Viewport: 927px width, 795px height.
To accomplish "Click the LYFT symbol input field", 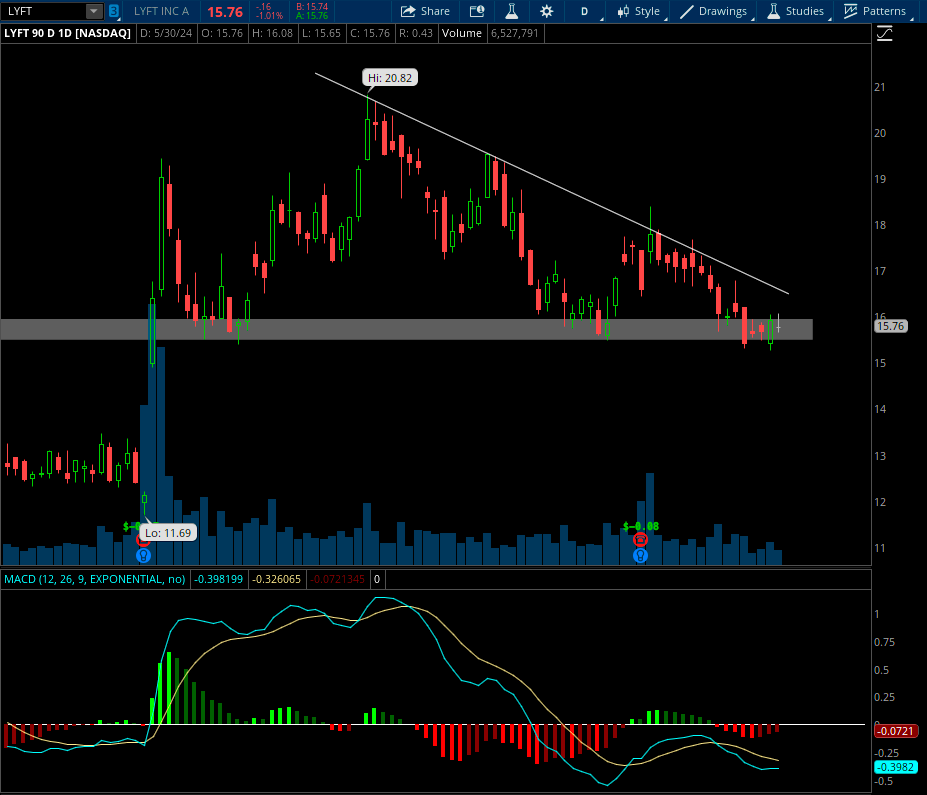I will 44,11.
